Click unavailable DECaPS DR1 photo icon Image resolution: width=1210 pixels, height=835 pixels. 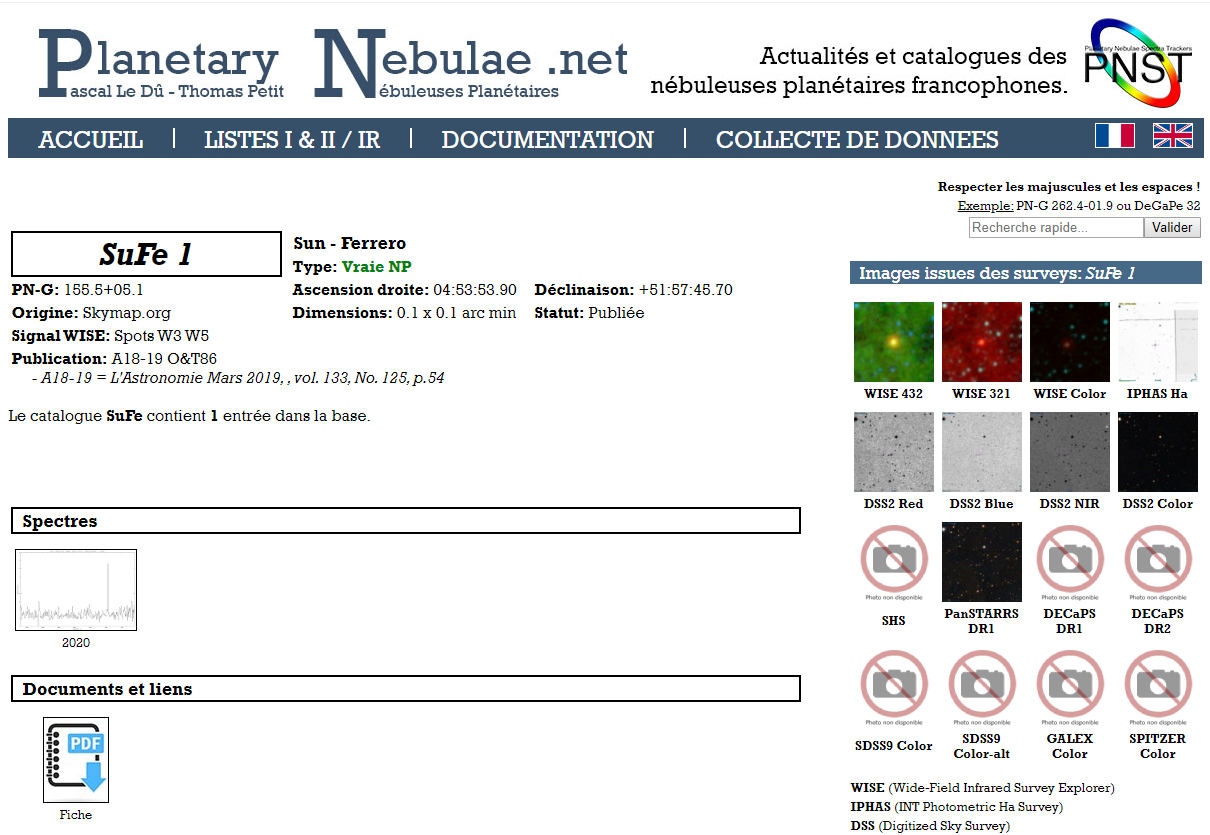(x=1069, y=565)
